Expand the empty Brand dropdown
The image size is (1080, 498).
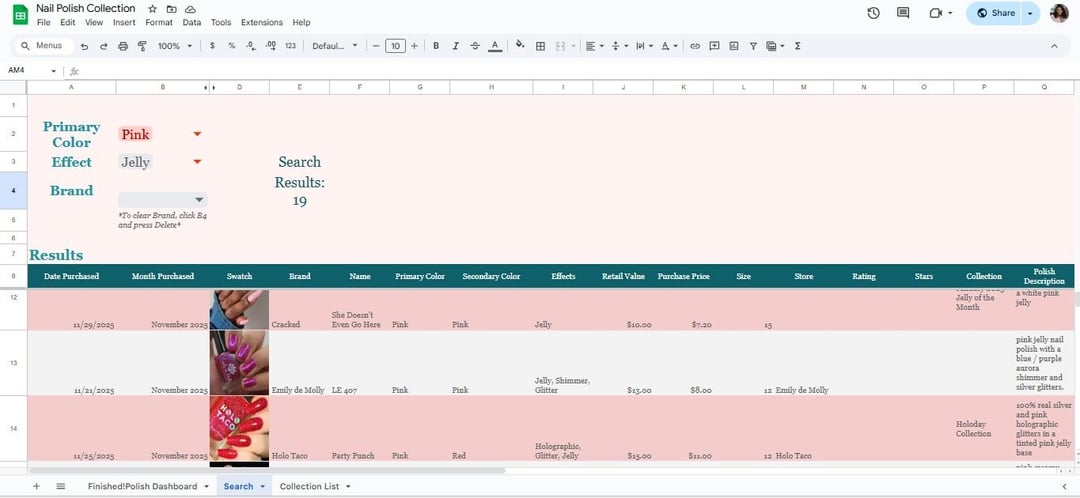(198, 200)
